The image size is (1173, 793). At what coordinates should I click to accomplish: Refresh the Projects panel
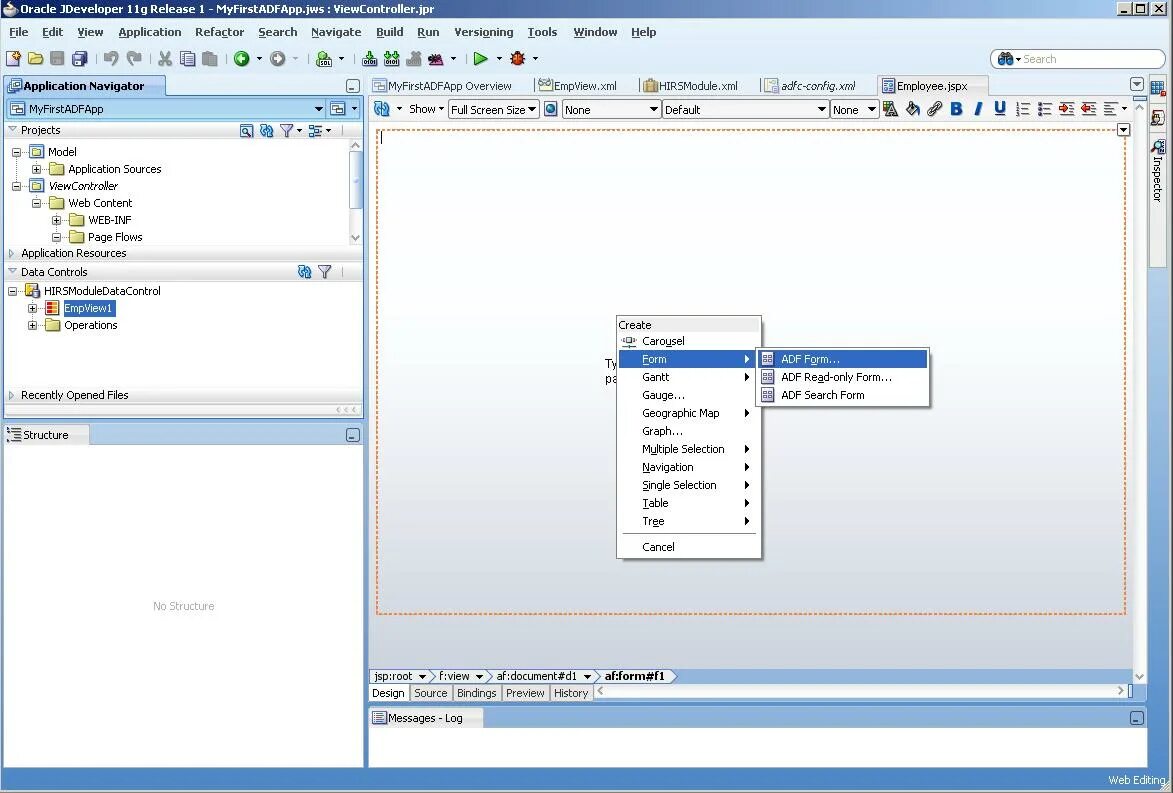coord(266,130)
